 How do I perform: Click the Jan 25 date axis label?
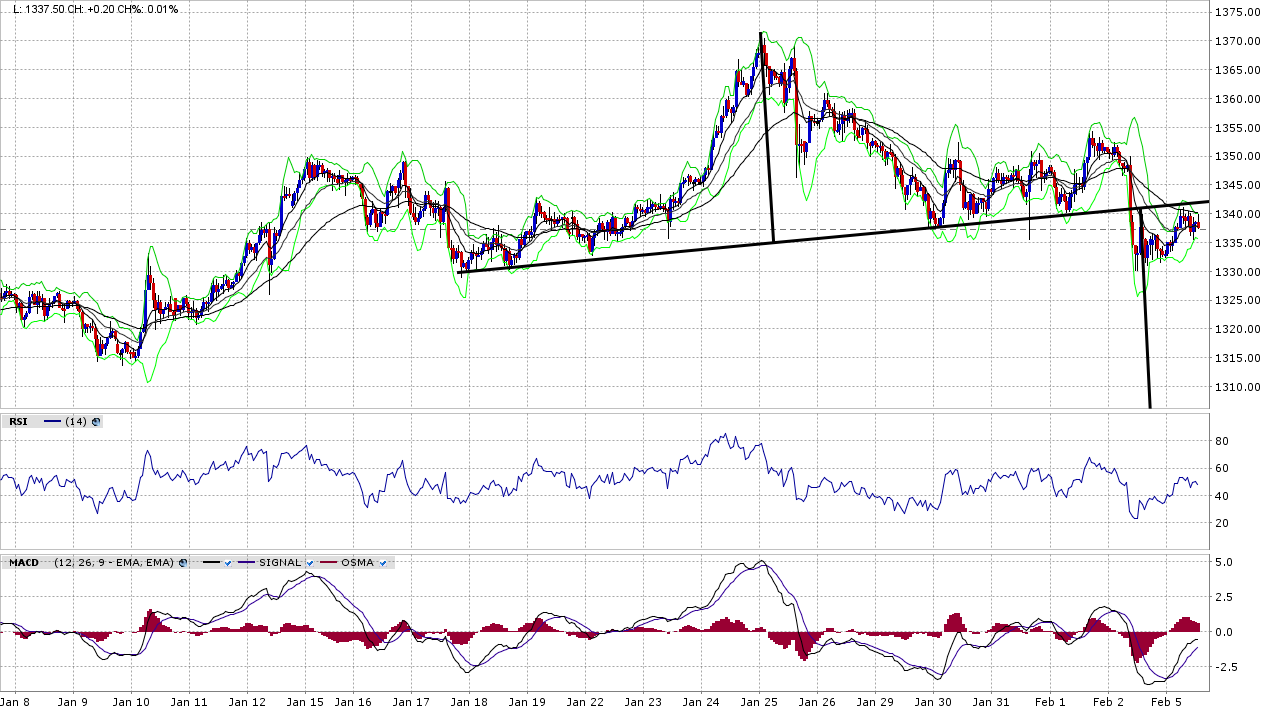click(759, 703)
